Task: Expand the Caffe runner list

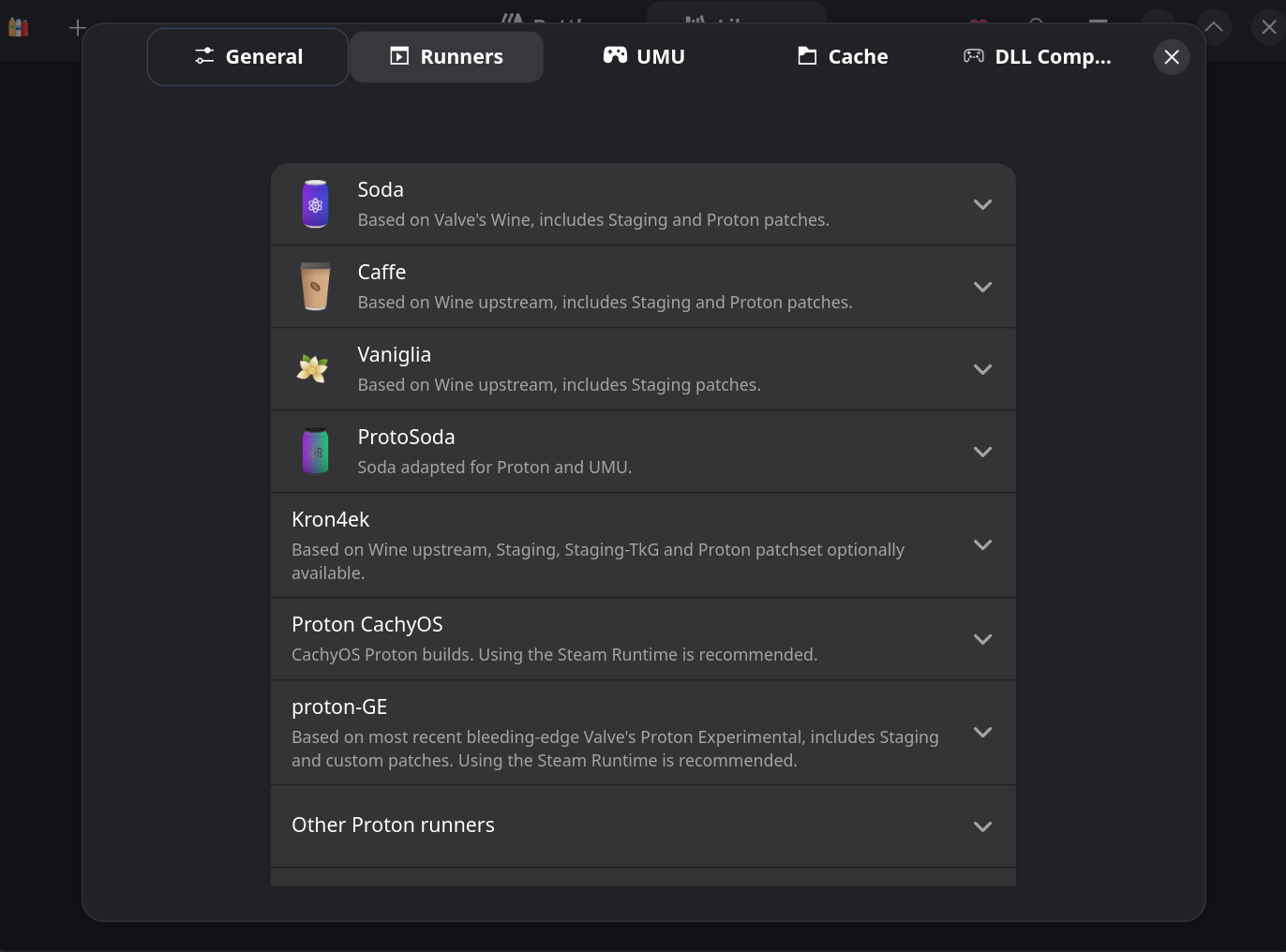Action: [982, 287]
